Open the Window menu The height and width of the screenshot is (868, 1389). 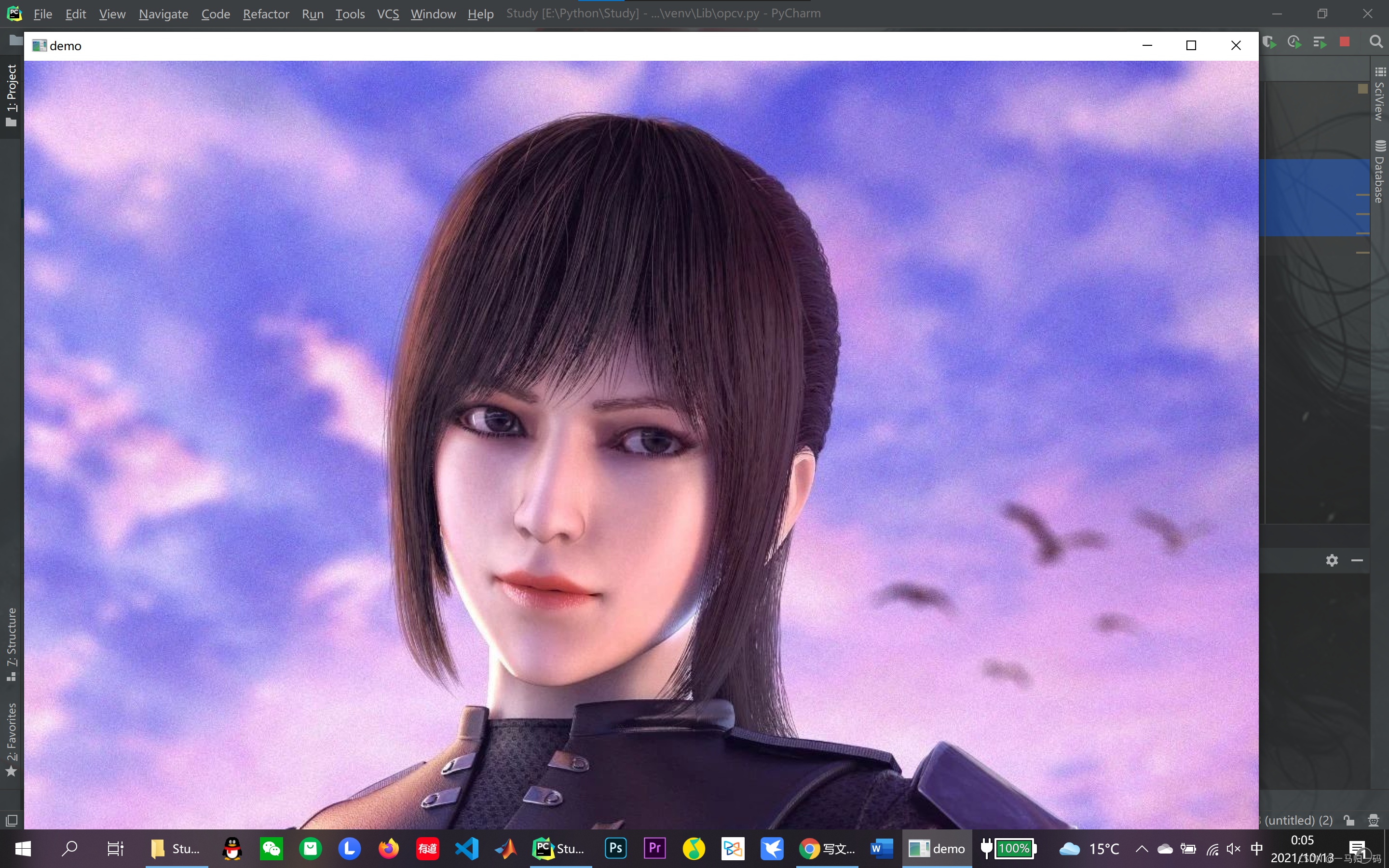pos(433,14)
